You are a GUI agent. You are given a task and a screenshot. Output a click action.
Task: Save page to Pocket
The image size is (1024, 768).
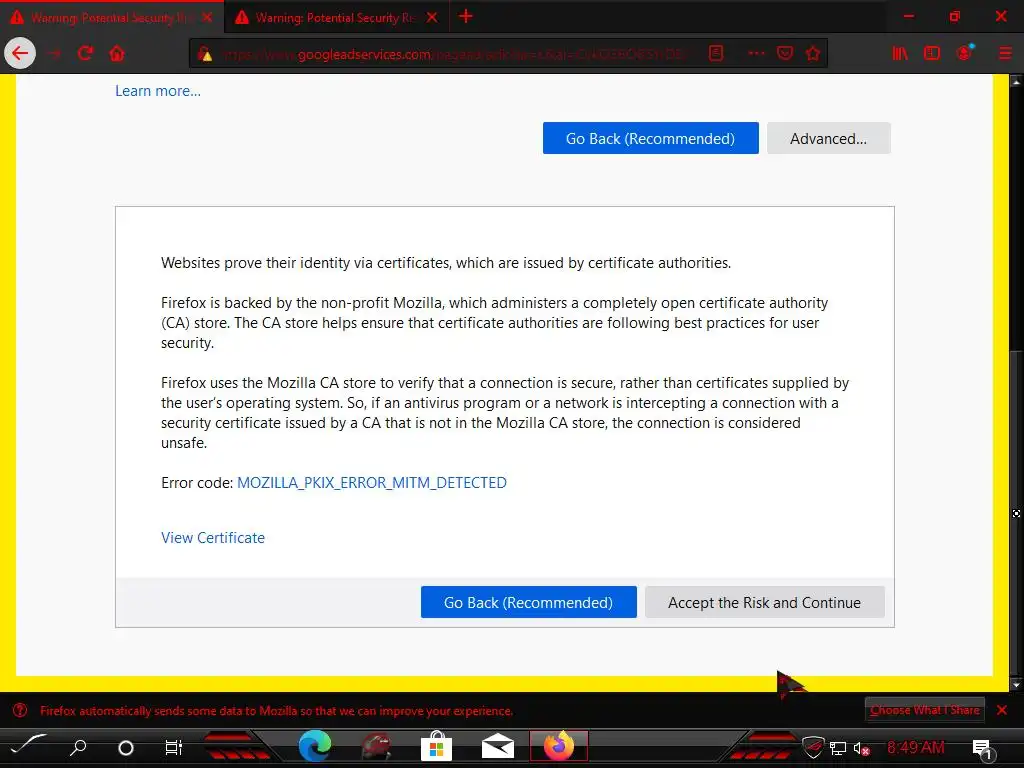point(785,54)
